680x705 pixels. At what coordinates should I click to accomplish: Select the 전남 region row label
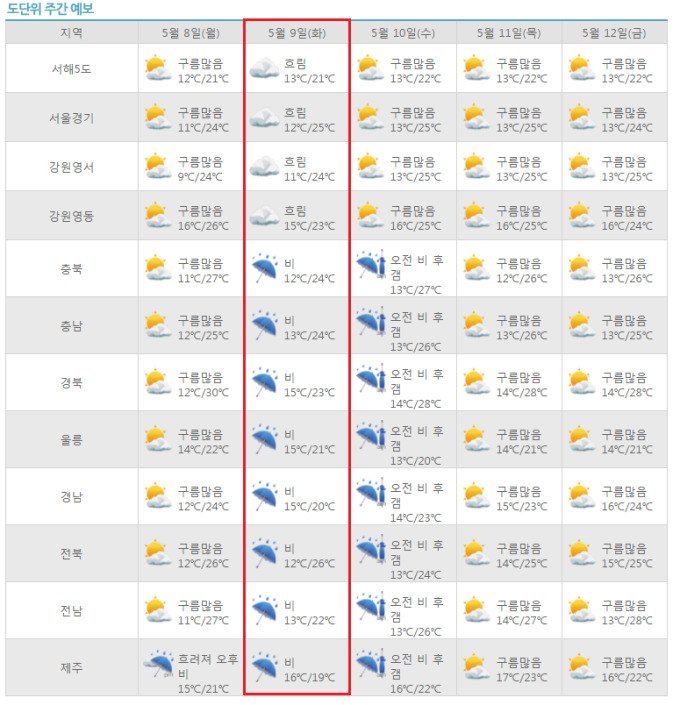(x=72, y=611)
